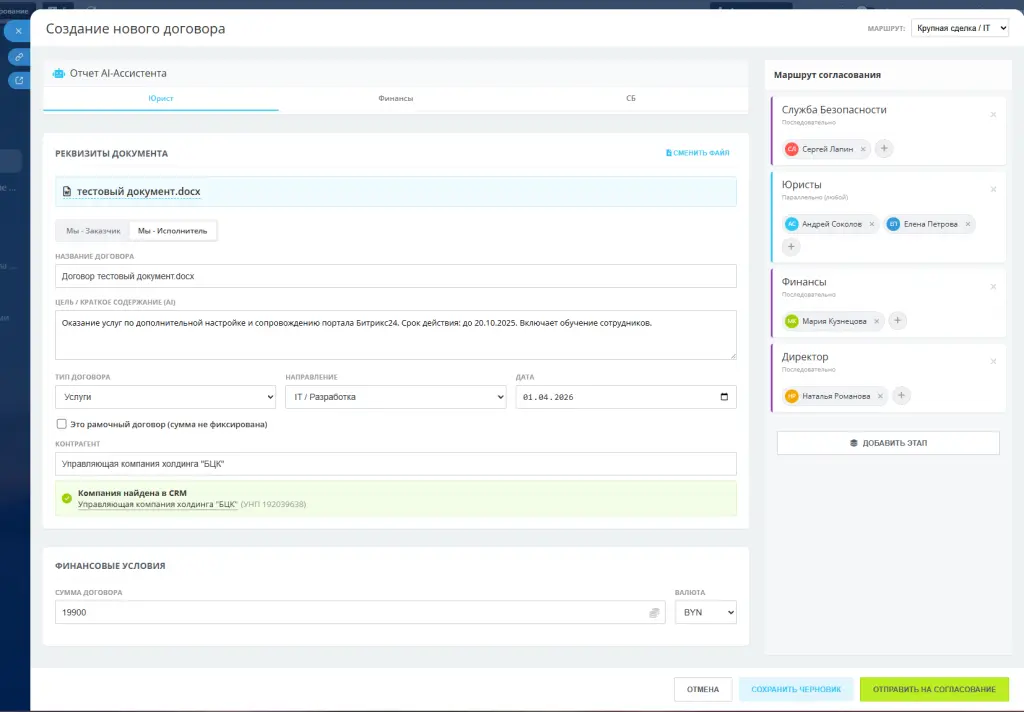The height and width of the screenshot is (712, 1024).
Task: Remove Елена Петрова from Юристы stage
Action: [x=967, y=224]
